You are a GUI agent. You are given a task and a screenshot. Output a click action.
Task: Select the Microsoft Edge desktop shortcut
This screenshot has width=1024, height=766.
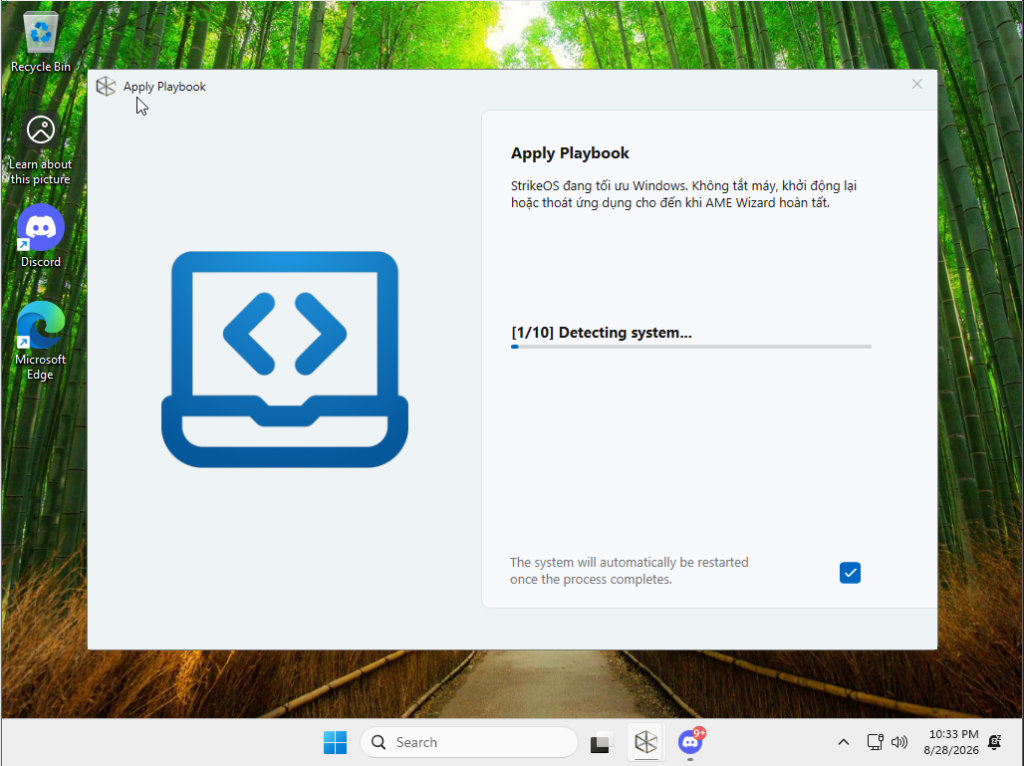tap(40, 341)
